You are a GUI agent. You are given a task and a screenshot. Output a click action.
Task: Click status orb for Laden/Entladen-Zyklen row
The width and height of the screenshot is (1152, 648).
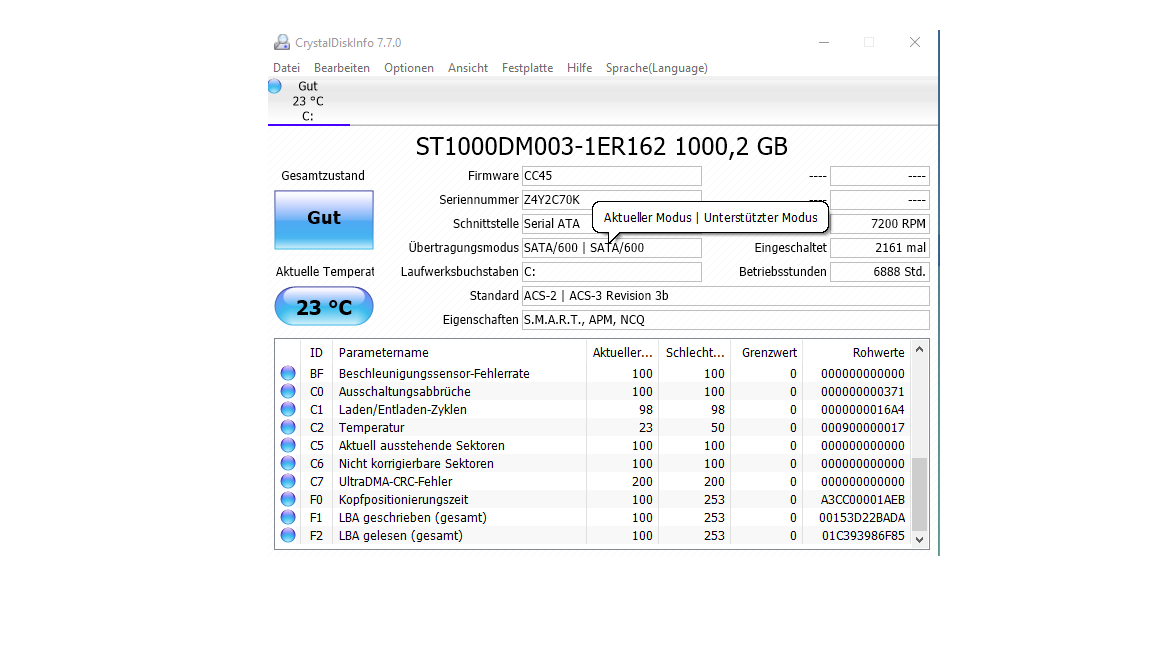(288, 409)
